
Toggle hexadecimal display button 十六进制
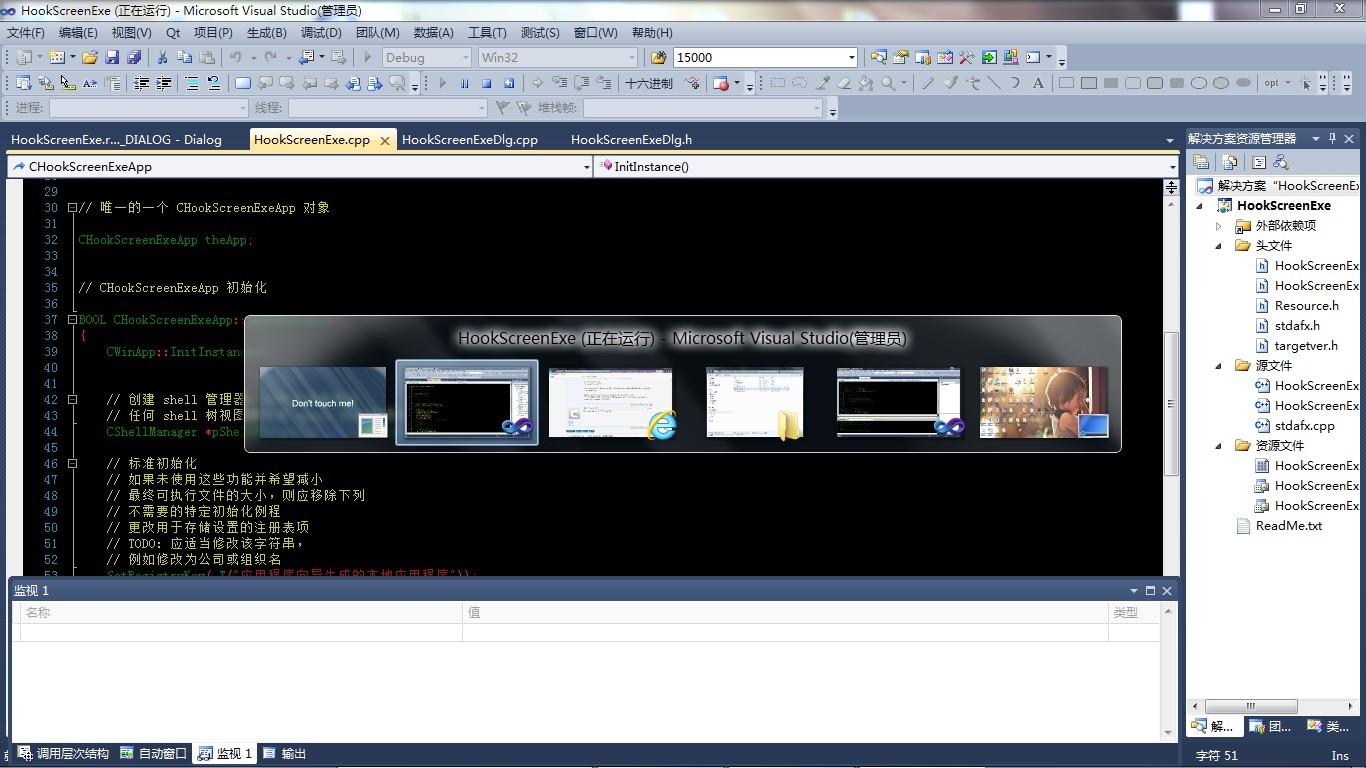pyautogui.click(x=649, y=84)
